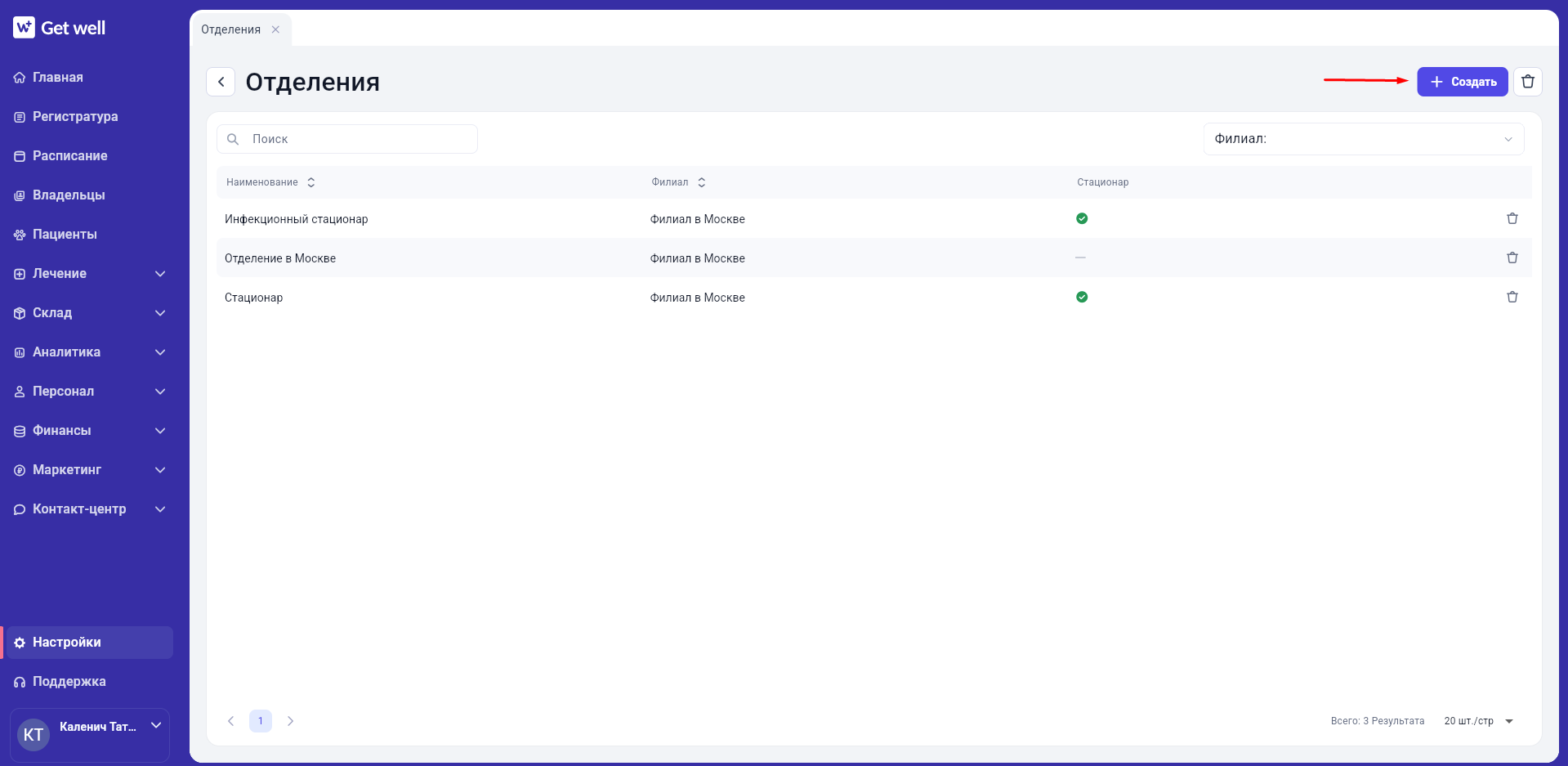The width and height of the screenshot is (1568, 766).
Task: Click green stationary check for Инфекционный стационар
Action: tap(1082, 218)
